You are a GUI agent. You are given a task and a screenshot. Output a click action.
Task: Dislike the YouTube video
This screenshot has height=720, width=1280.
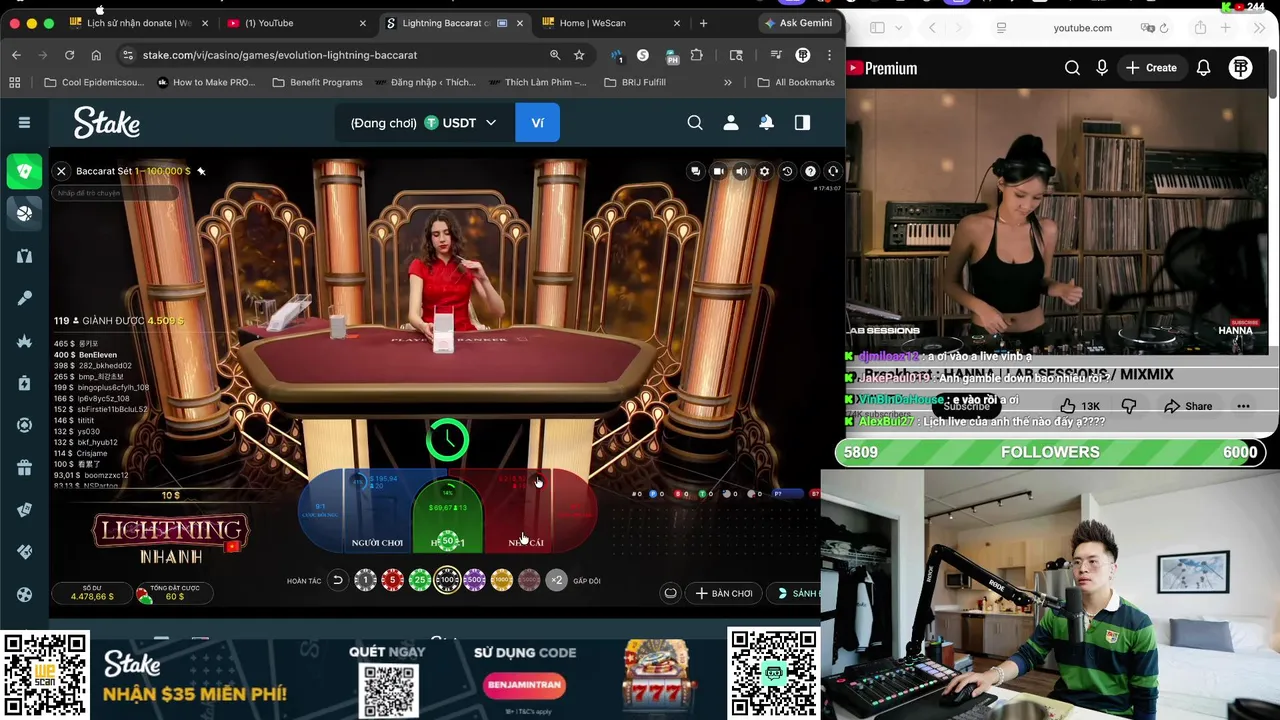coord(1129,406)
